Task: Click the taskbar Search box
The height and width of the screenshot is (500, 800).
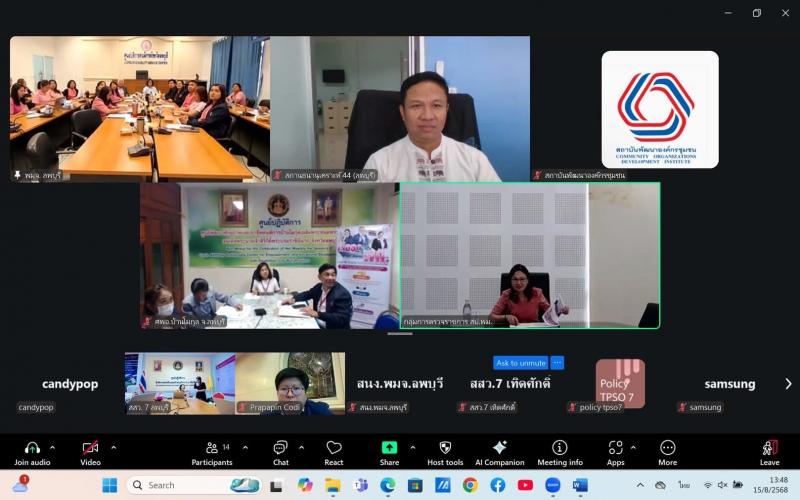Action: click(x=193, y=485)
